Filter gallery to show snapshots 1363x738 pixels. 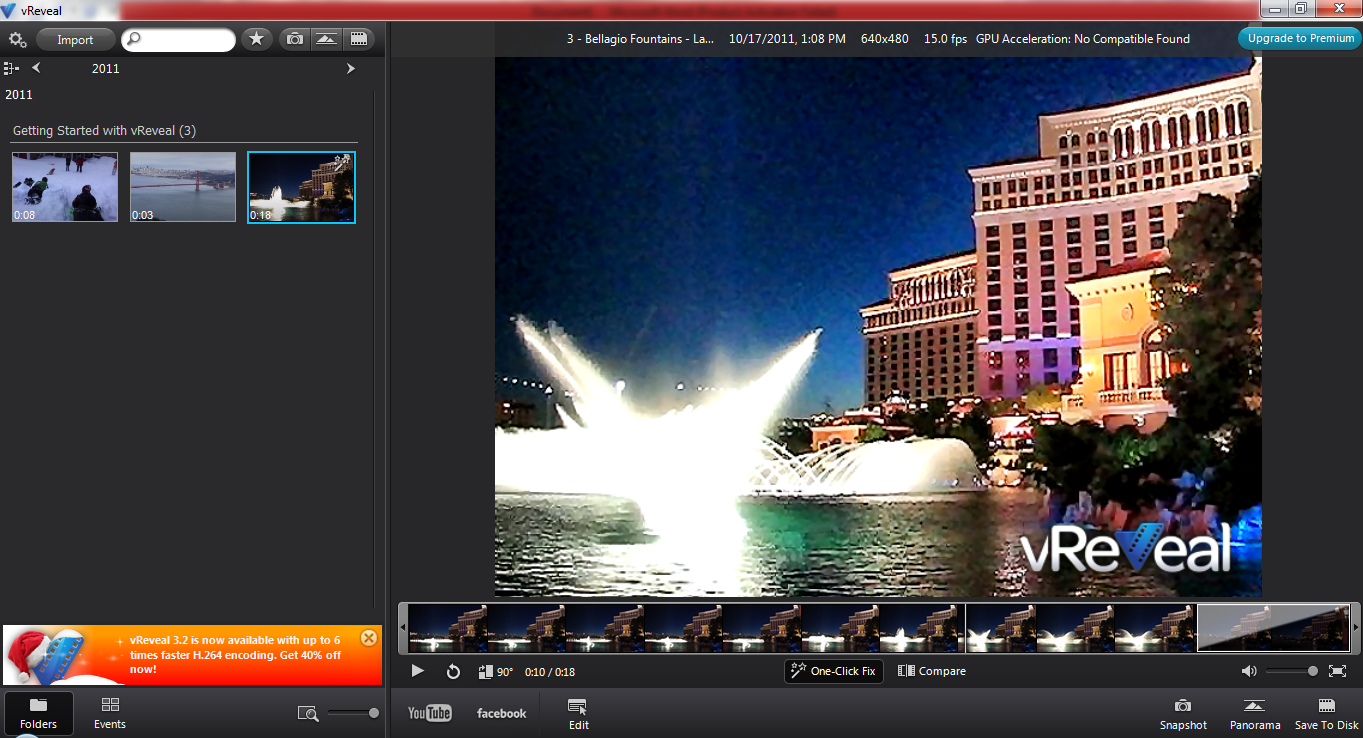[295, 39]
